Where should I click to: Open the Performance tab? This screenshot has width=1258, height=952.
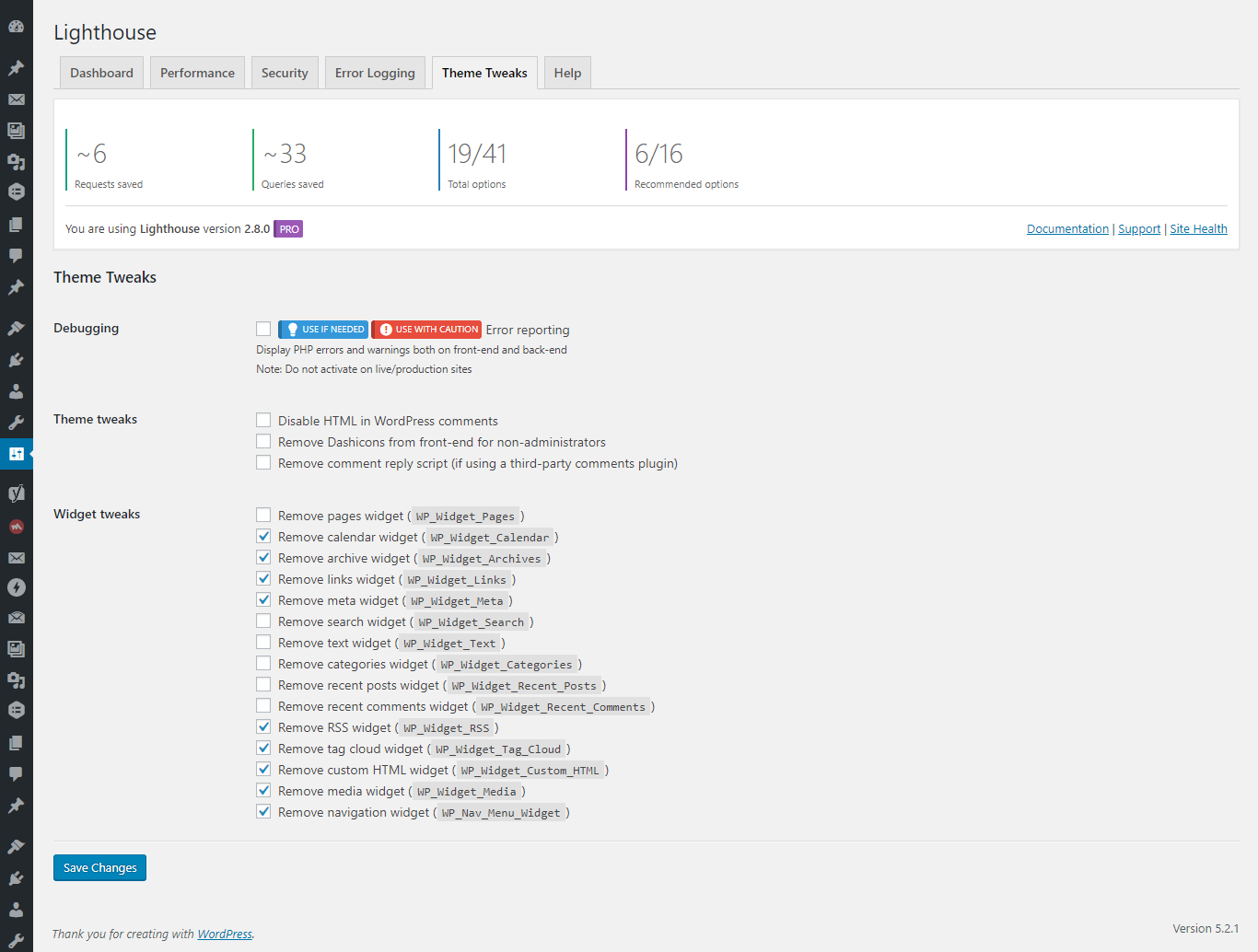coord(197,73)
